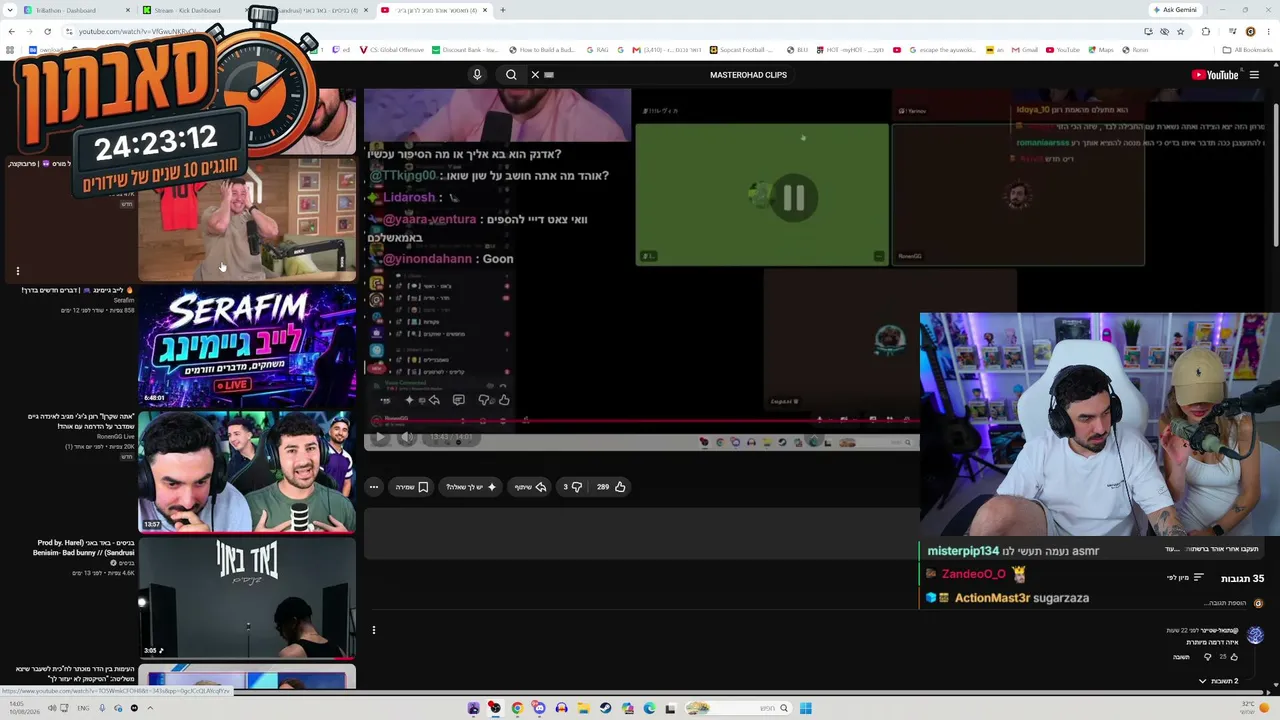This screenshot has height=720, width=1280.
Task: Dislike the first comment
Action: [1207, 657]
